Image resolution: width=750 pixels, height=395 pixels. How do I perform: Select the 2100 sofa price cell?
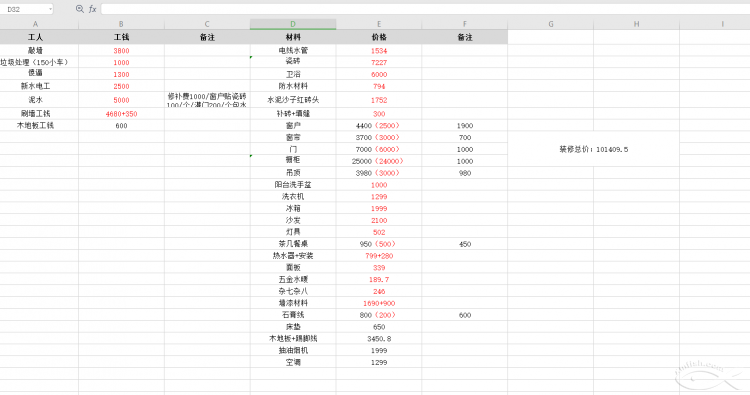(379, 220)
